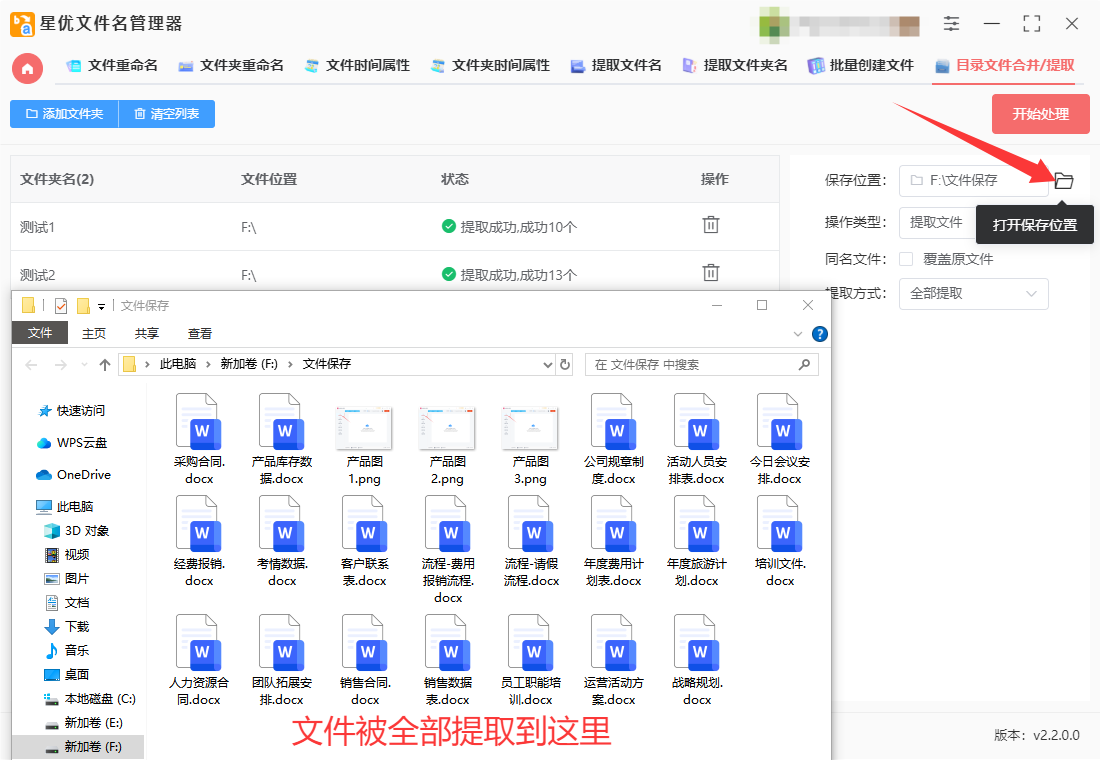Open the 目录文件合并/提取 tab
The image size is (1100, 760).
pyautogui.click(x=1005, y=65)
